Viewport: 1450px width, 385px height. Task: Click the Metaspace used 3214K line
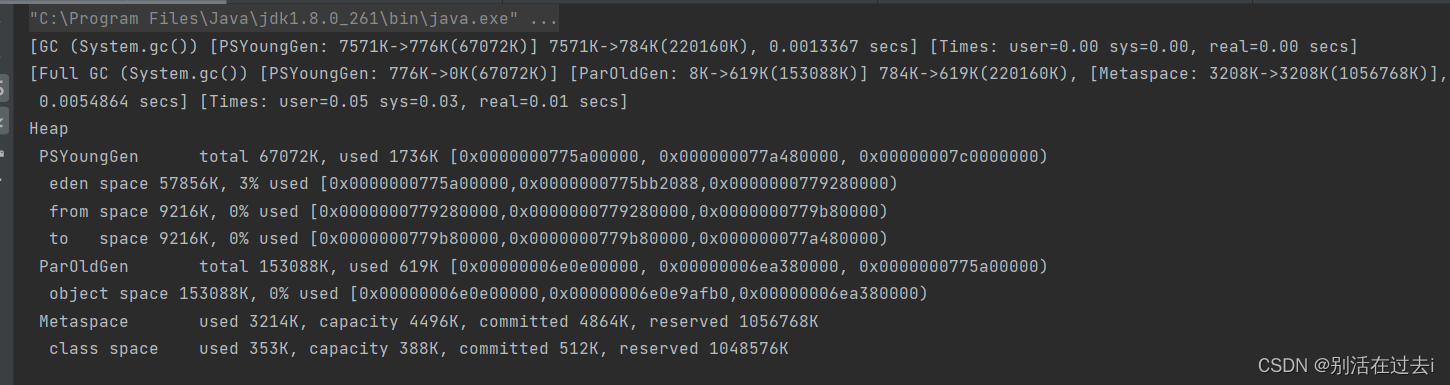[428, 322]
